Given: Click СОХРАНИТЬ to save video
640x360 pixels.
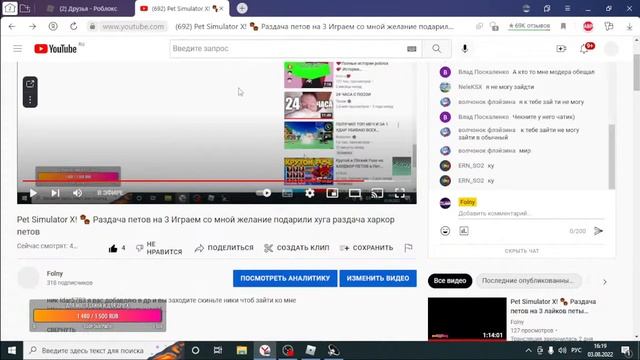Looking at the screenshot, I should 367,248.
